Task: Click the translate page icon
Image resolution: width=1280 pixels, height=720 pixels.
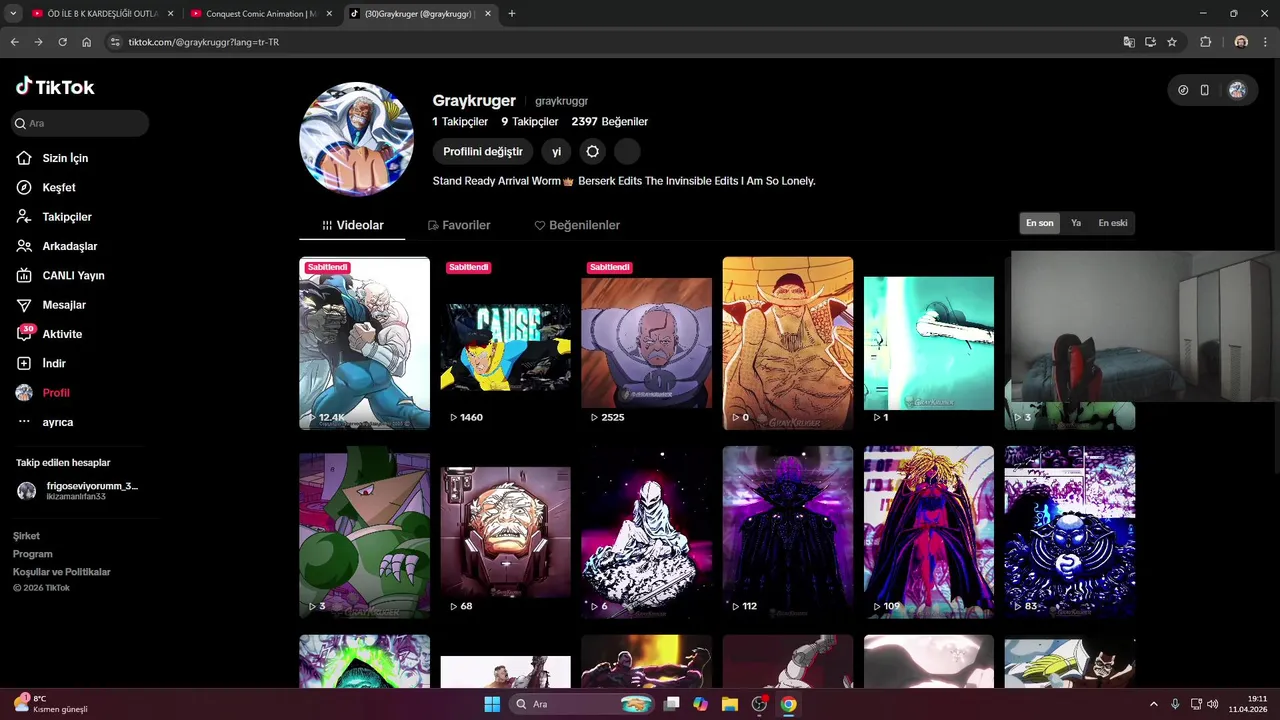Action: coord(1129,42)
